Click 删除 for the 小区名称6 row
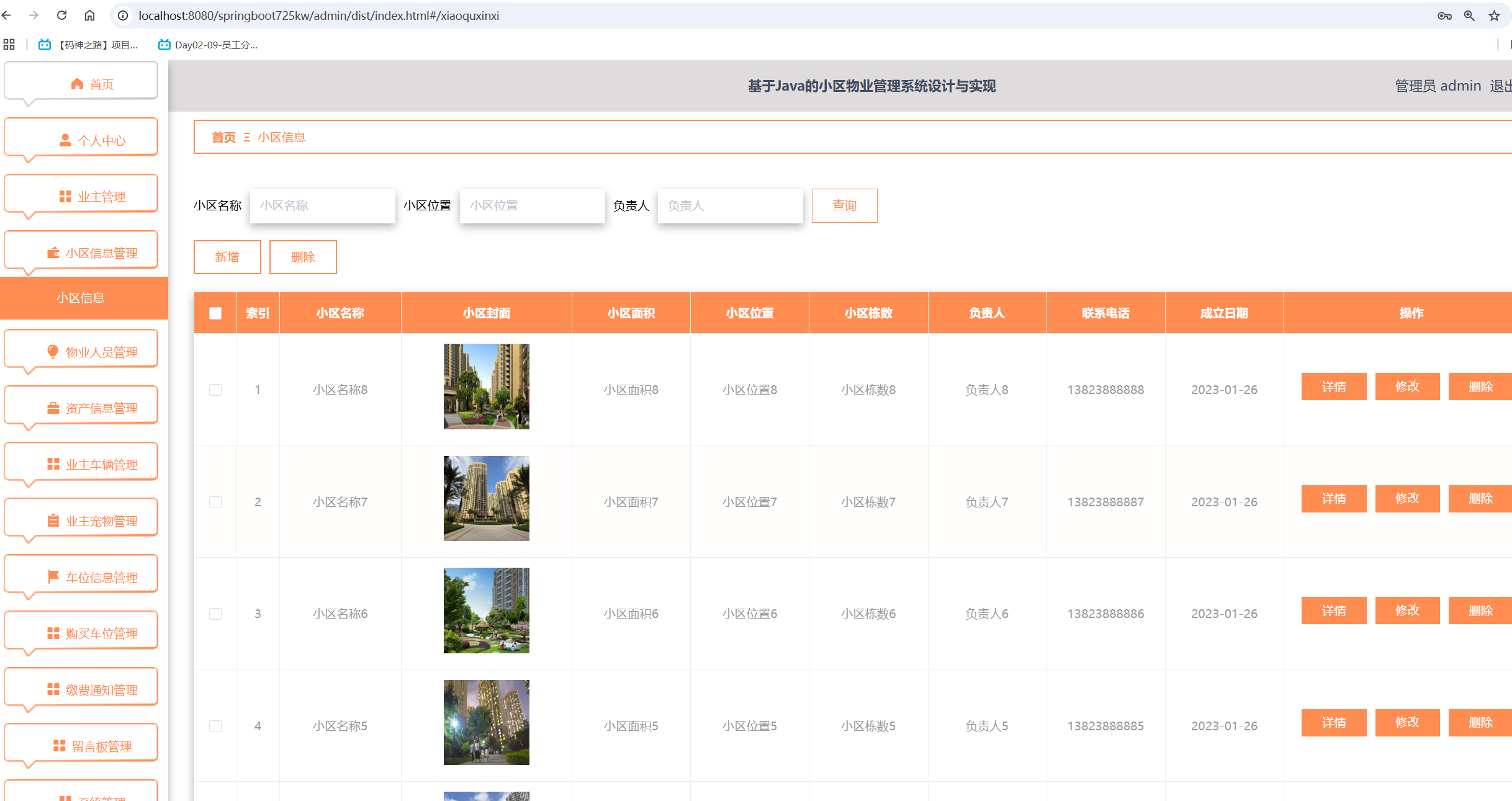 click(1480, 611)
